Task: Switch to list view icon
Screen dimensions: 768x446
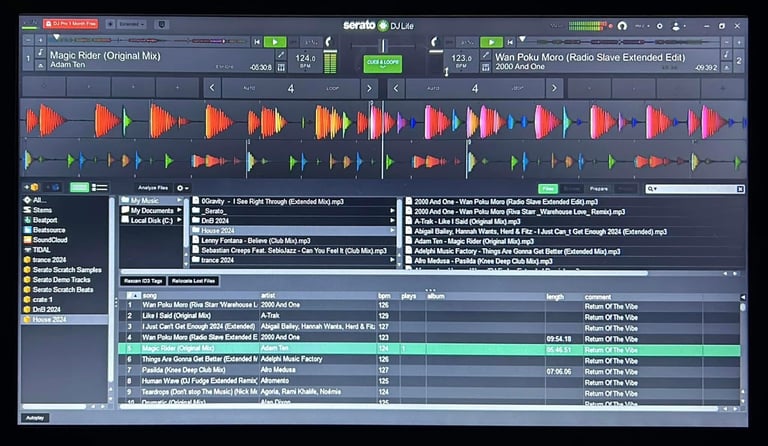Action: (99, 188)
